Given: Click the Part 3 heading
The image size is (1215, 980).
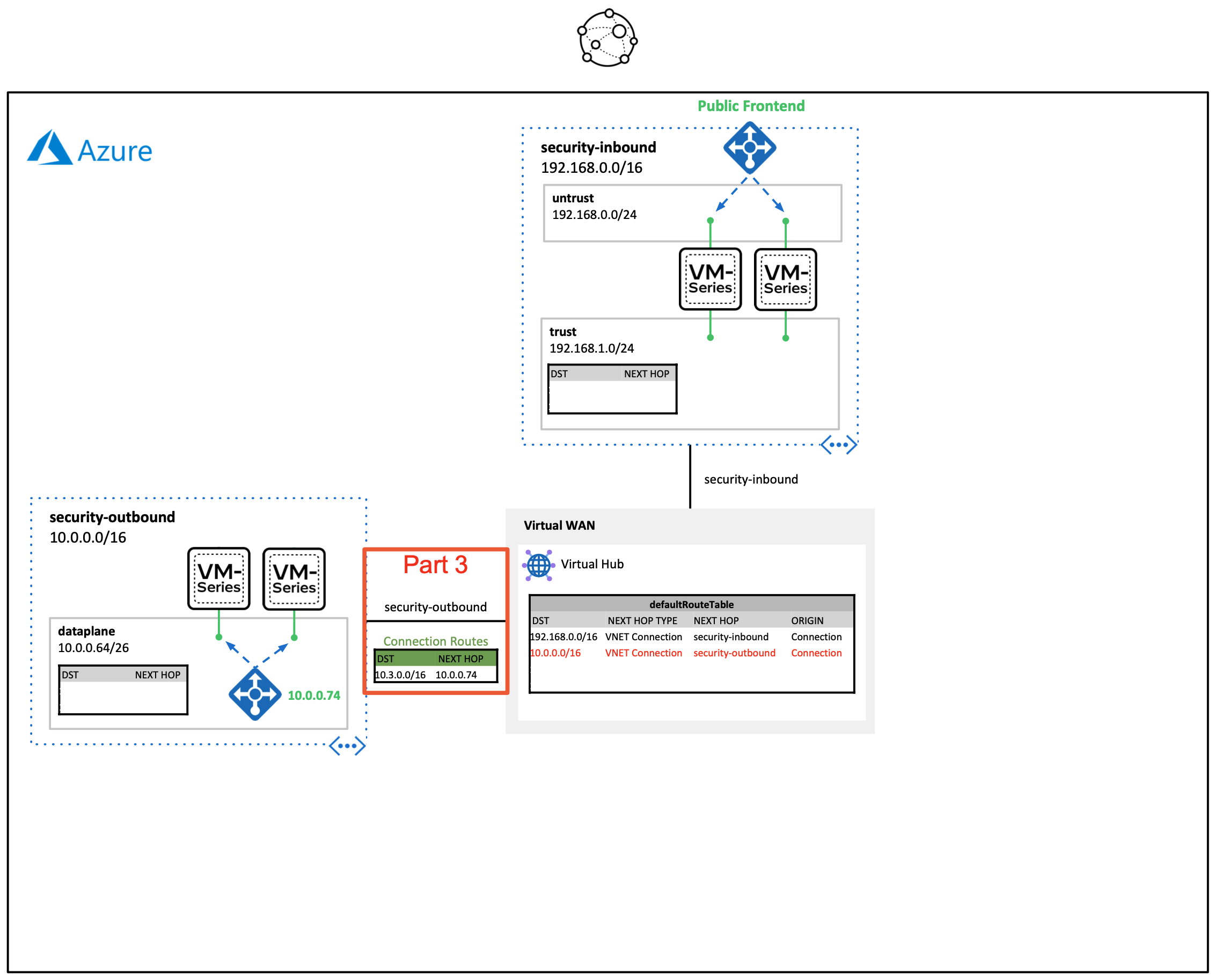Looking at the screenshot, I should tap(435, 565).
